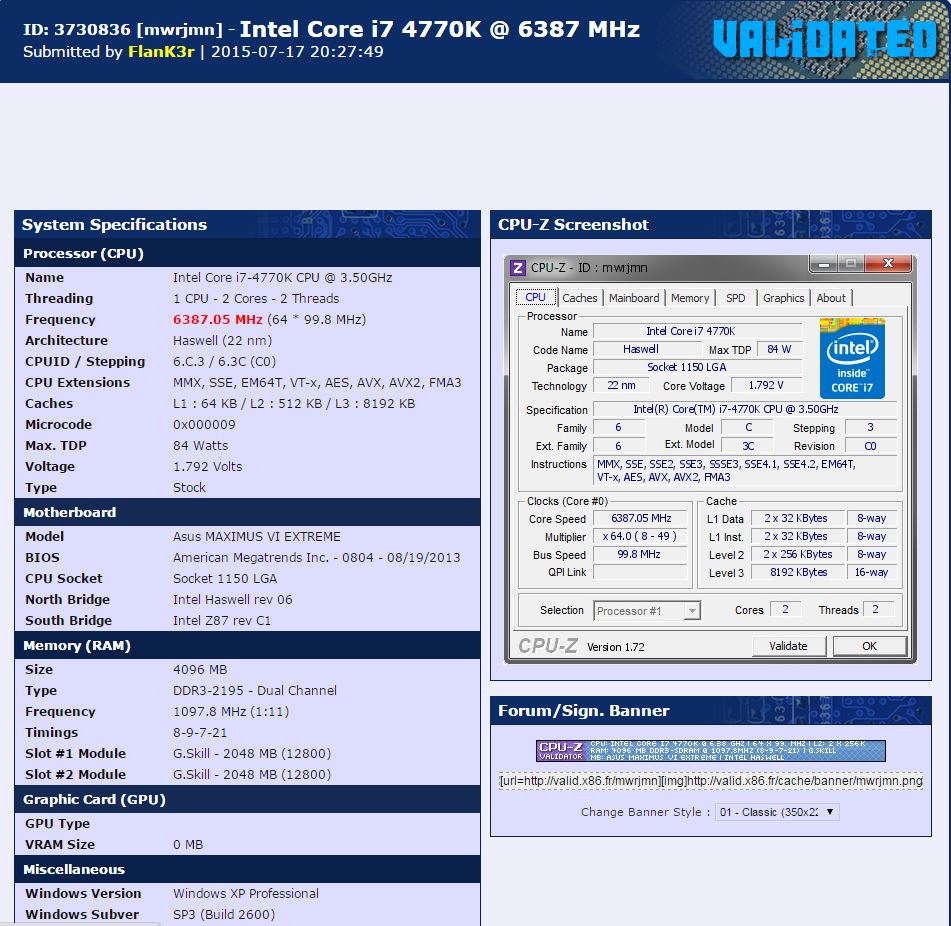Click the Graphic Card (GPU) section header
This screenshot has width=951, height=926.
(x=247, y=800)
